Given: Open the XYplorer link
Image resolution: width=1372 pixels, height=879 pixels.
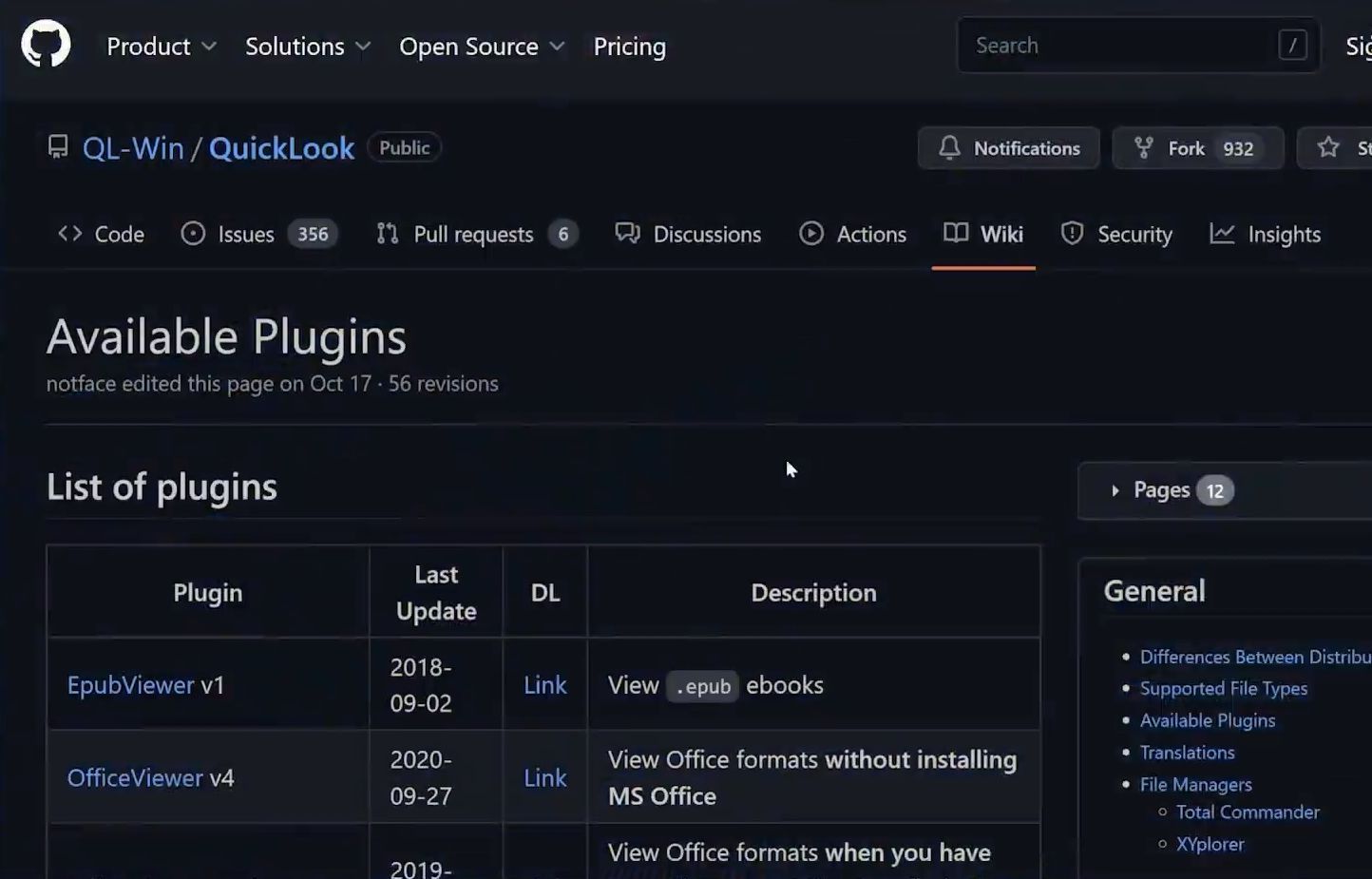Looking at the screenshot, I should (x=1210, y=844).
